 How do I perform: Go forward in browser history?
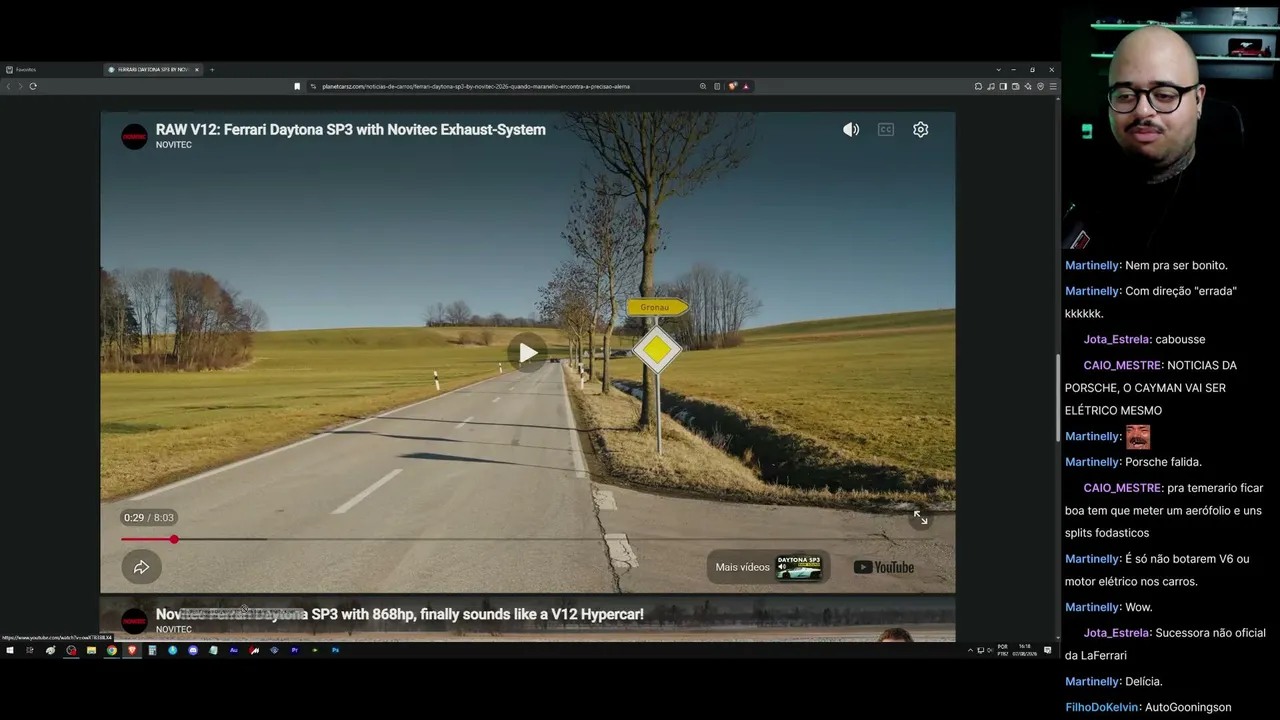click(x=20, y=86)
